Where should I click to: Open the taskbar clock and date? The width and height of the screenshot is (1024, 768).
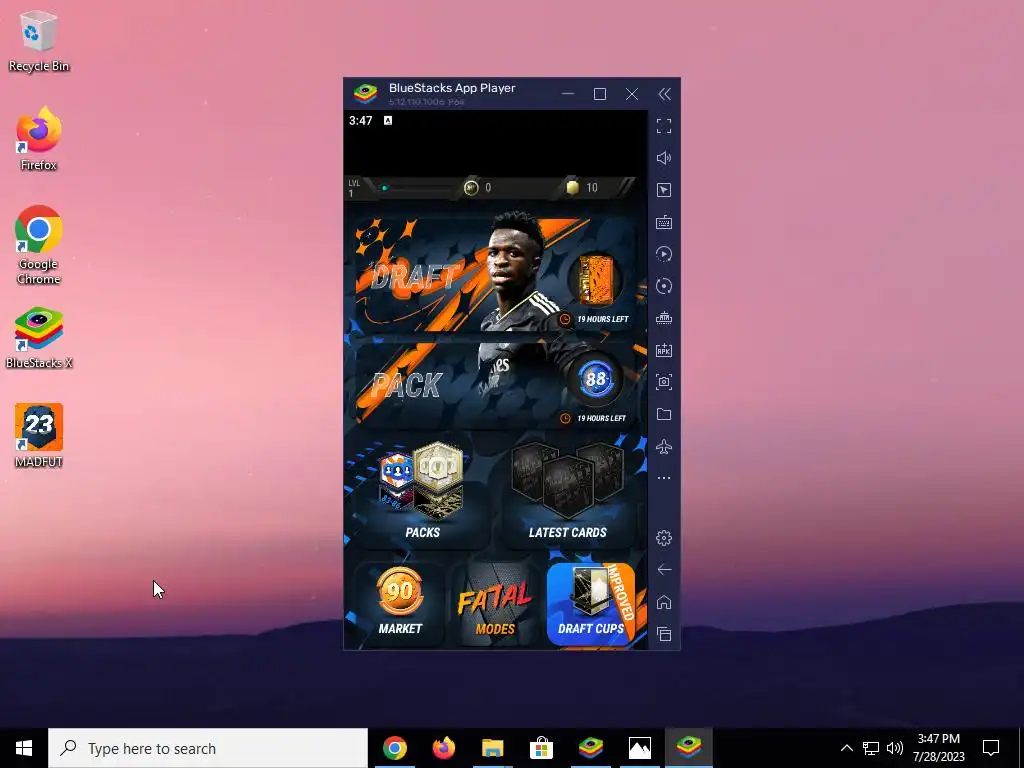(938, 748)
